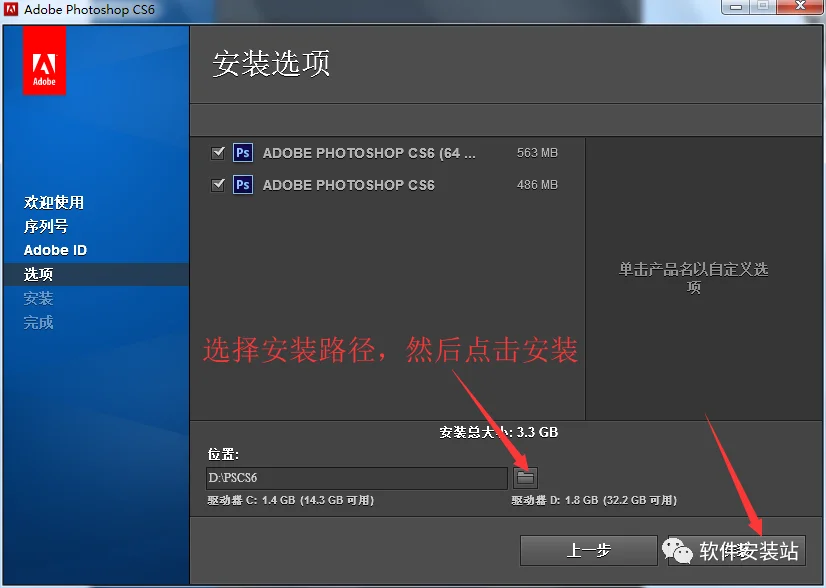The width and height of the screenshot is (826, 588).
Task: Click product name ADOBE PHOTOSHOP CS6 (64 ...)
Action: (369, 153)
